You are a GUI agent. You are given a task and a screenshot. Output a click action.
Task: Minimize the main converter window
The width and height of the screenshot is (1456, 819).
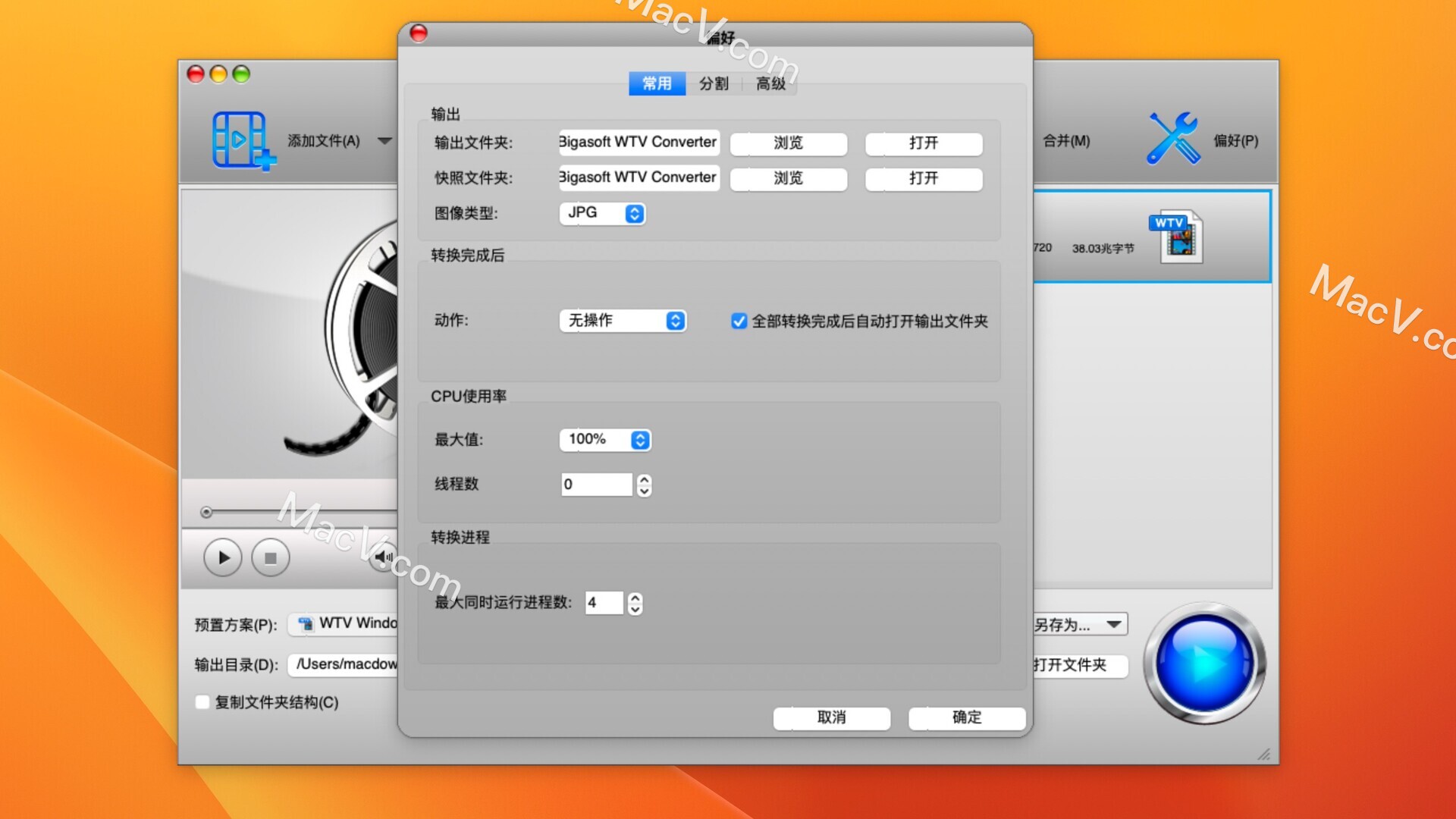pos(218,74)
